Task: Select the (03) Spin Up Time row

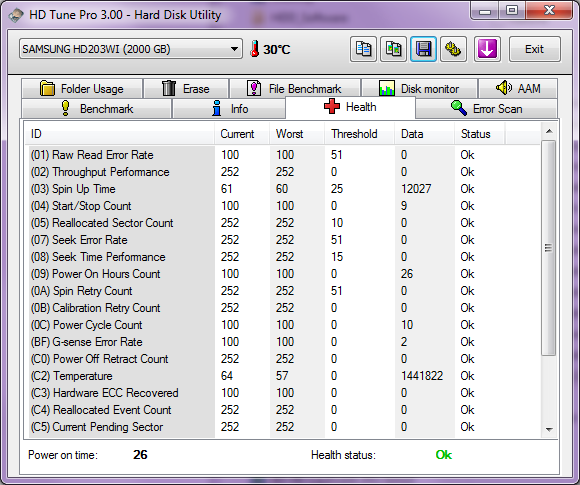Action: [282, 189]
